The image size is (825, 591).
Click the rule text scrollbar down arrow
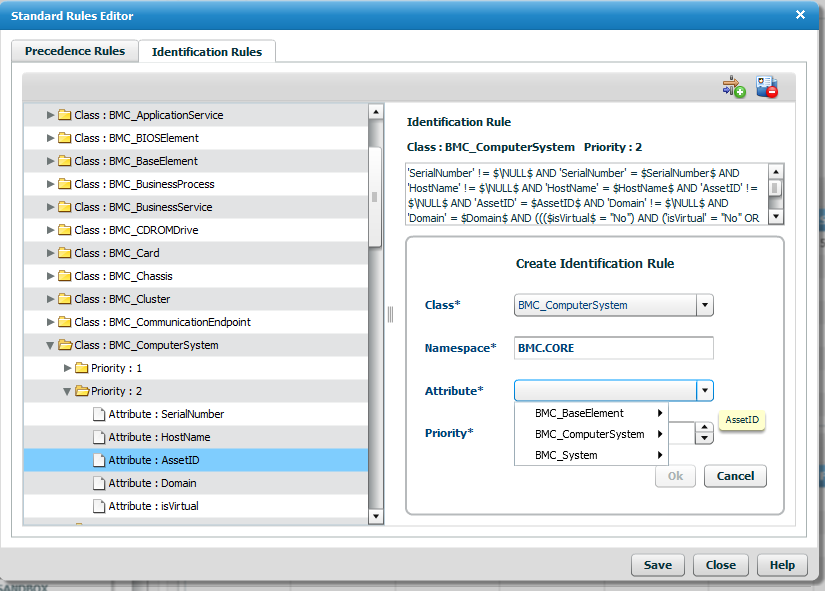pyautogui.click(x=776, y=217)
